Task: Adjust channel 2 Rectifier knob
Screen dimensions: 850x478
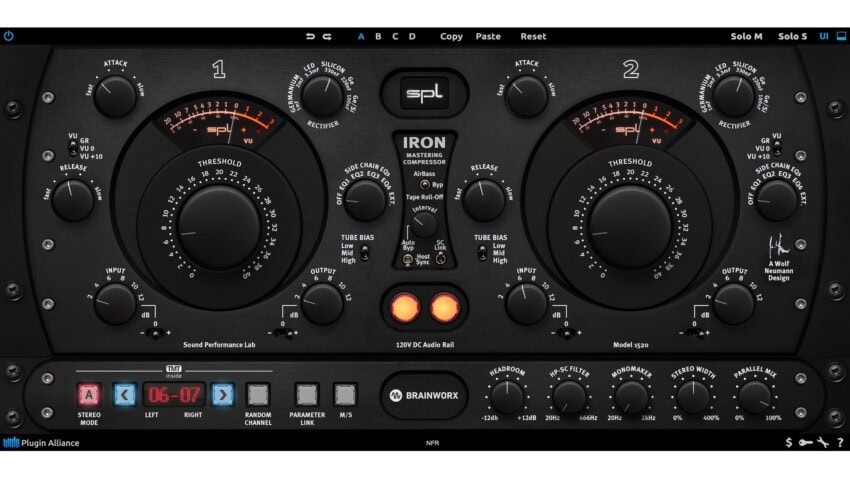Action: click(733, 96)
